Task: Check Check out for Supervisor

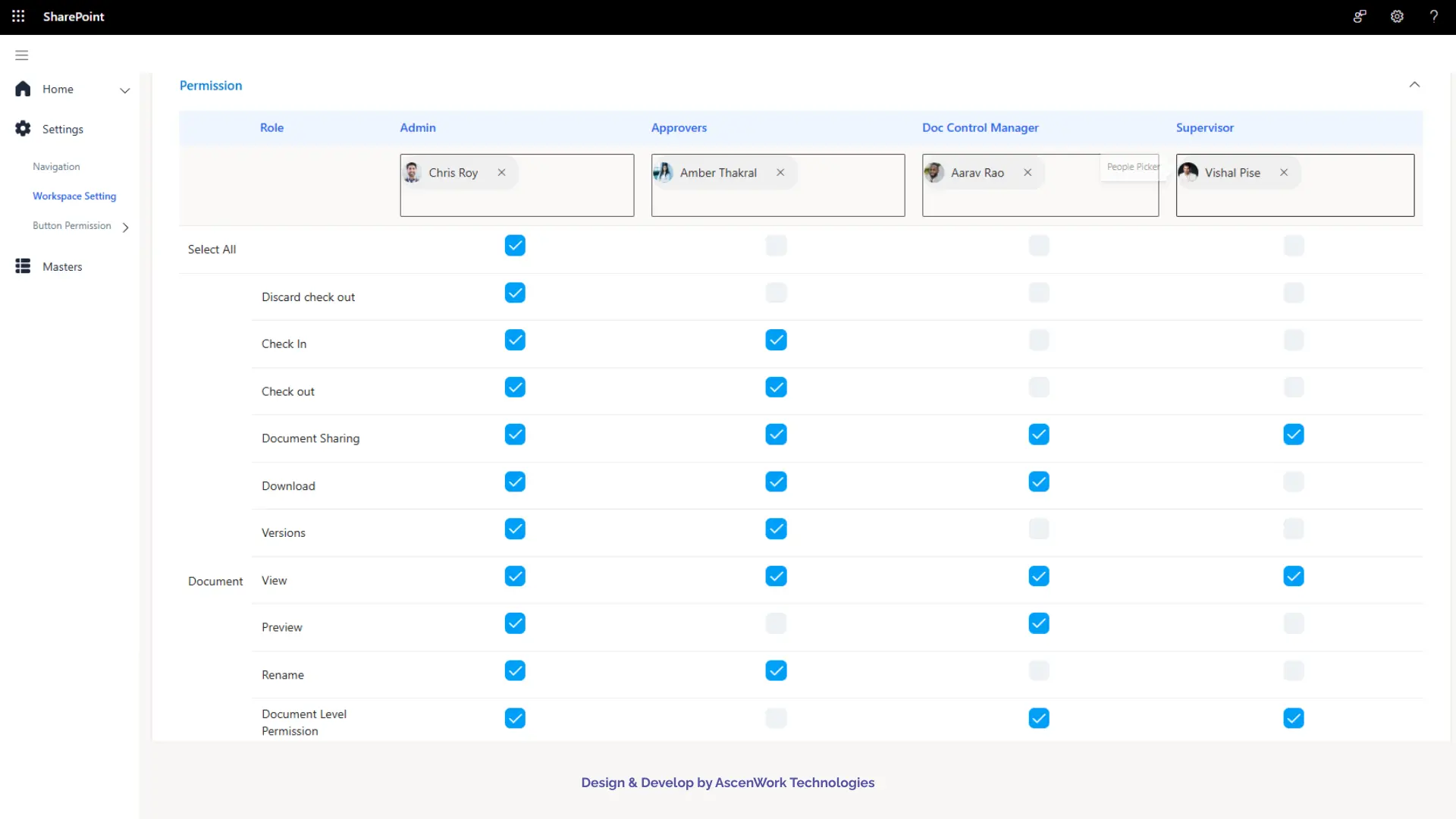Action: point(1294,387)
